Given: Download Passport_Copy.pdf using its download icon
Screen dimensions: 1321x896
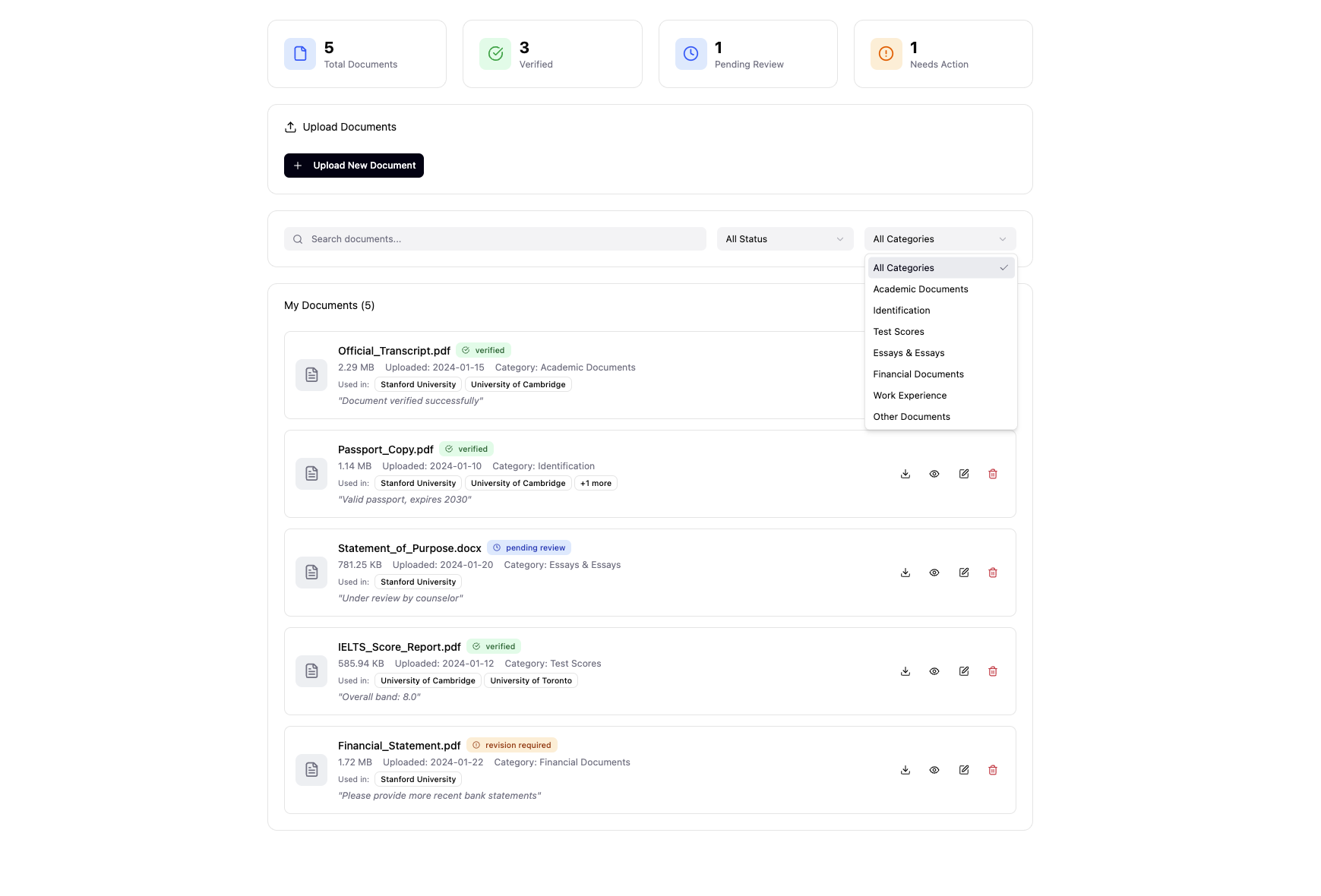Looking at the screenshot, I should (x=905, y=474).
